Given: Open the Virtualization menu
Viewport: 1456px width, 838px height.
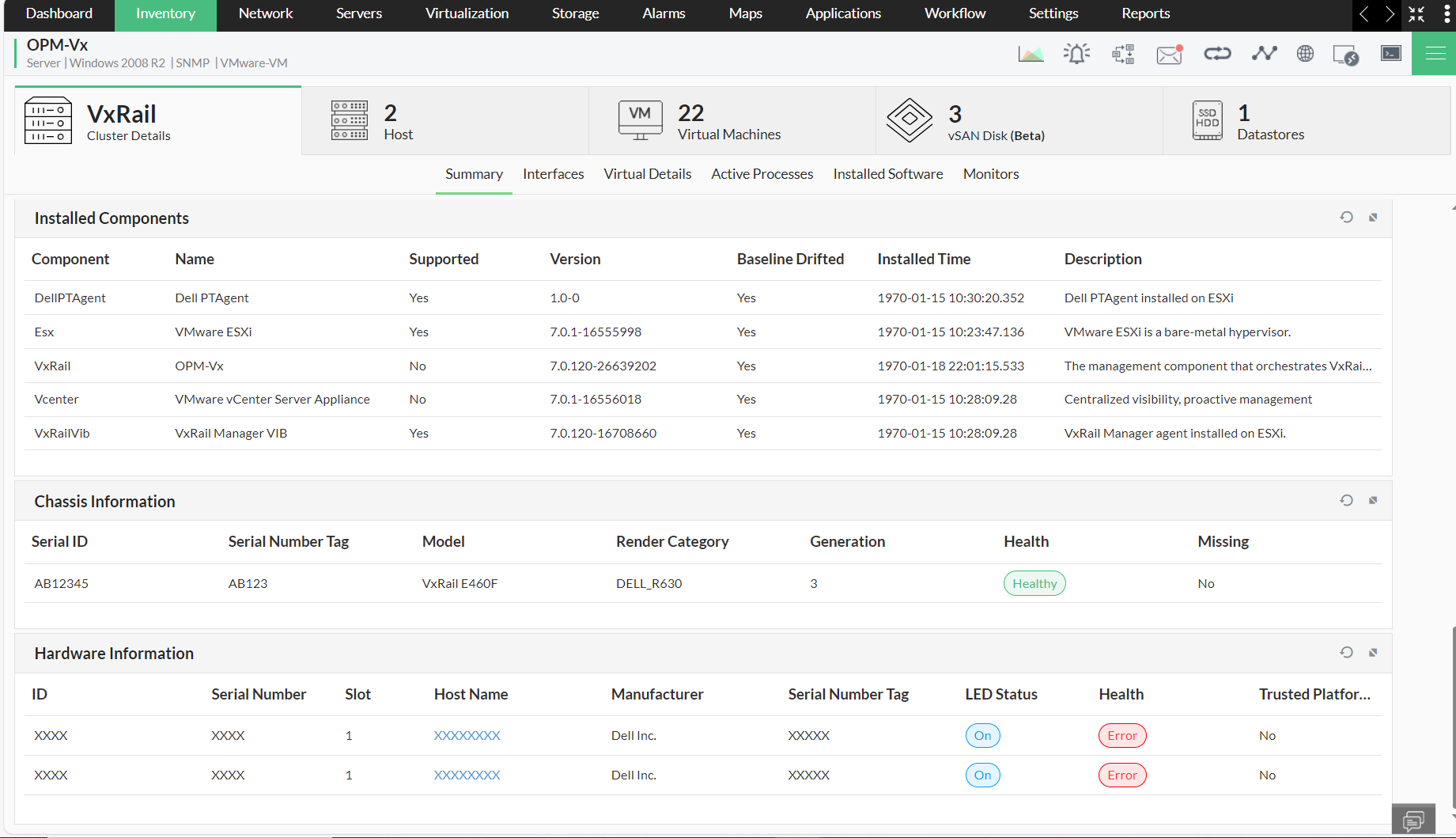Looking at the screenshot, I should [467, 13].
